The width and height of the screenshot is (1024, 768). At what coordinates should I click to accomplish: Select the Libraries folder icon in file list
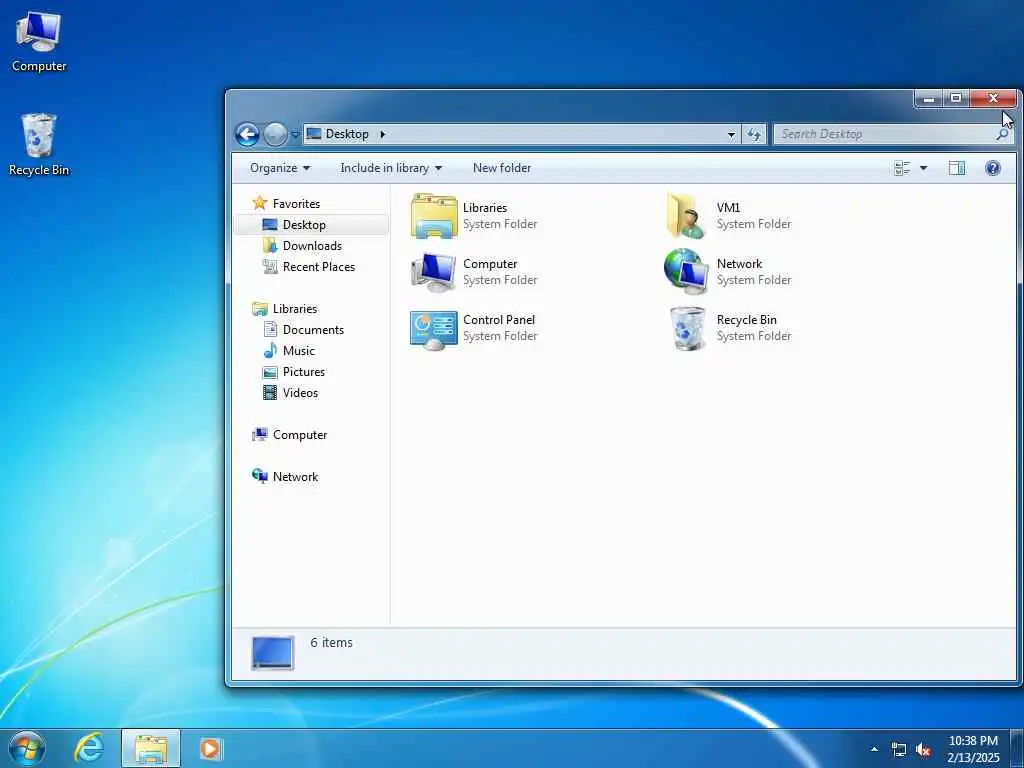(x=434, y=216)
